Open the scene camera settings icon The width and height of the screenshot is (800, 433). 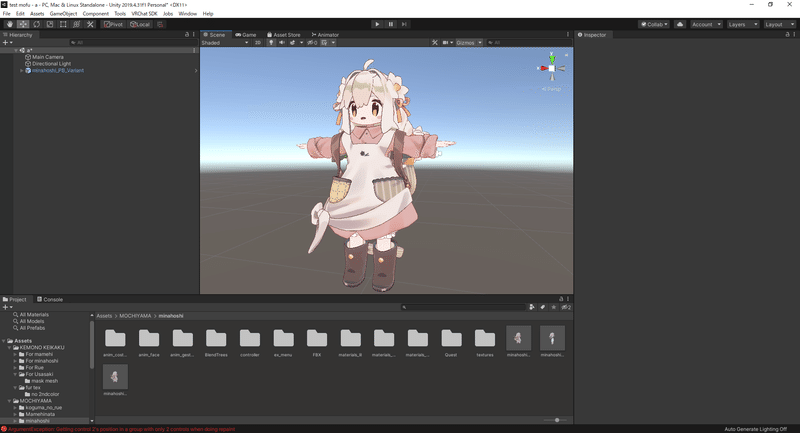[445, 43]
